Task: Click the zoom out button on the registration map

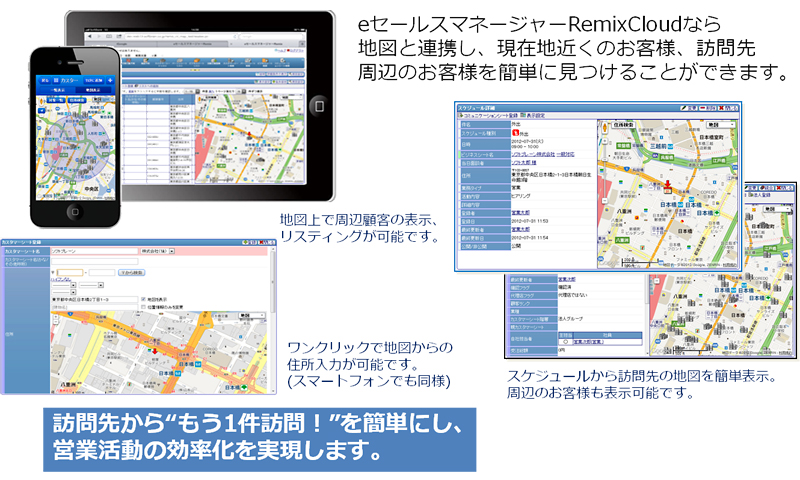Action: coord(56,322)
